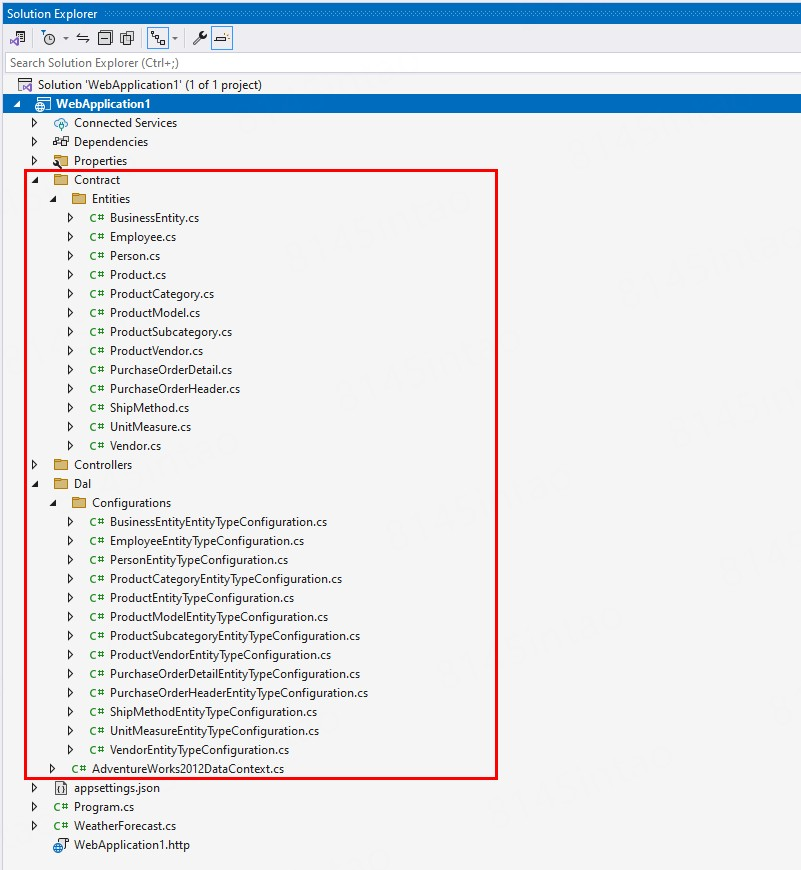Open the Properties wrench icon

tap(200, 38)
